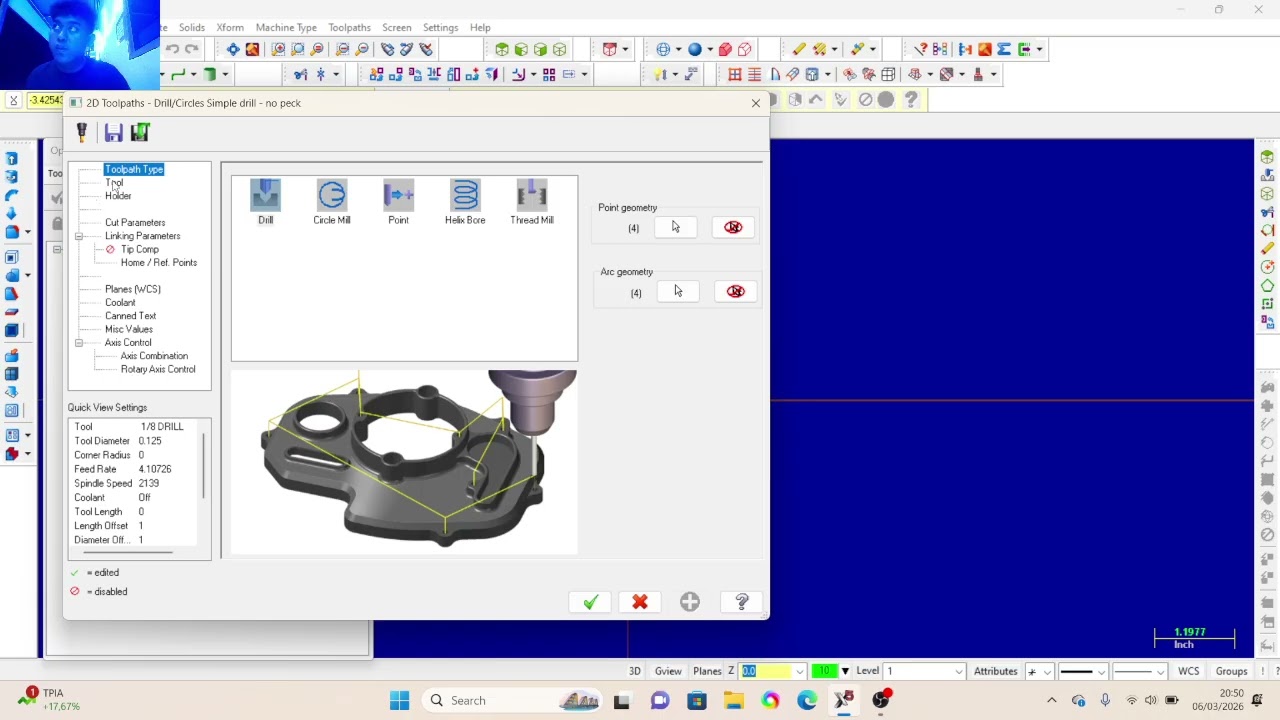Click the tool manager icon in dialog toolbar
Viewport: 1280px width, 720px height.
[82, 132]
